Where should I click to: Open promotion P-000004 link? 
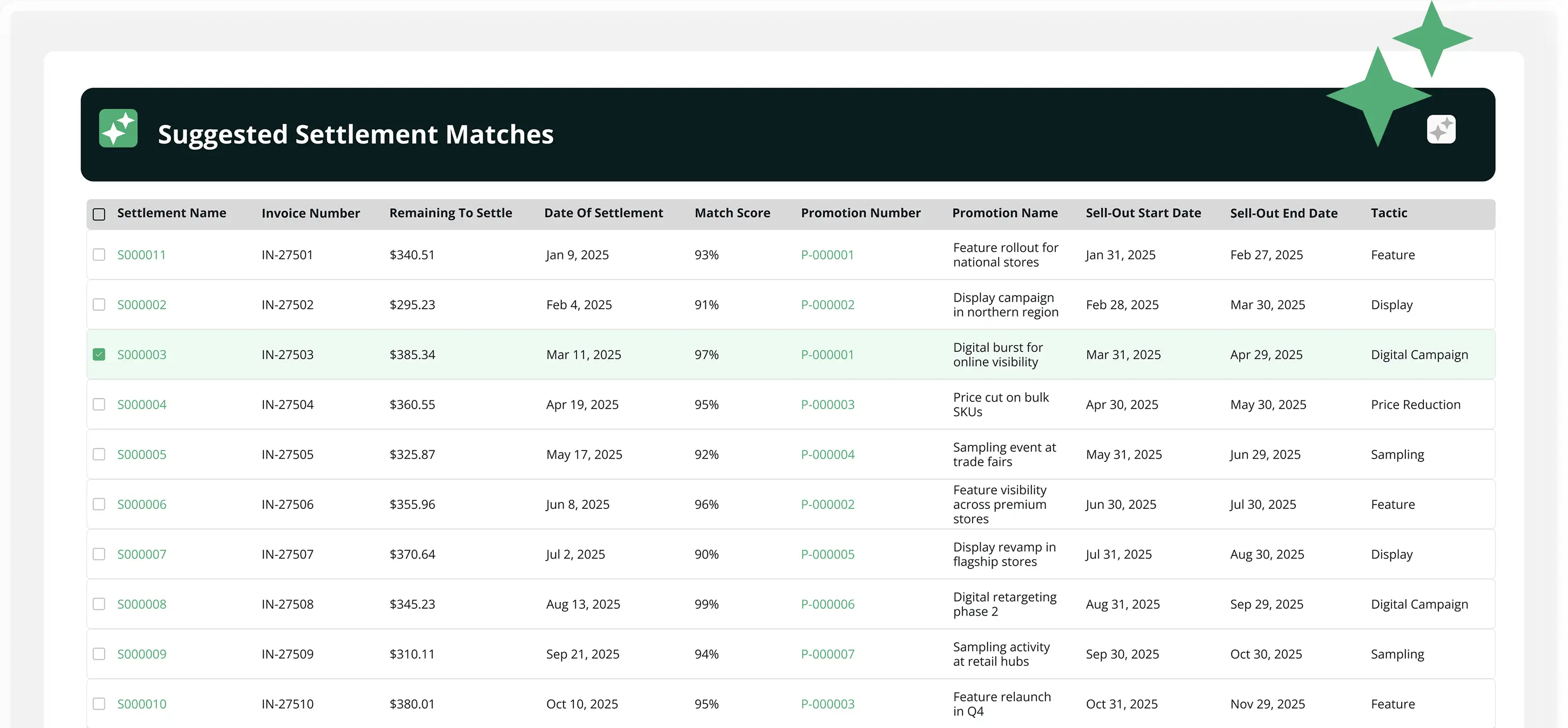tap(828, 455)
